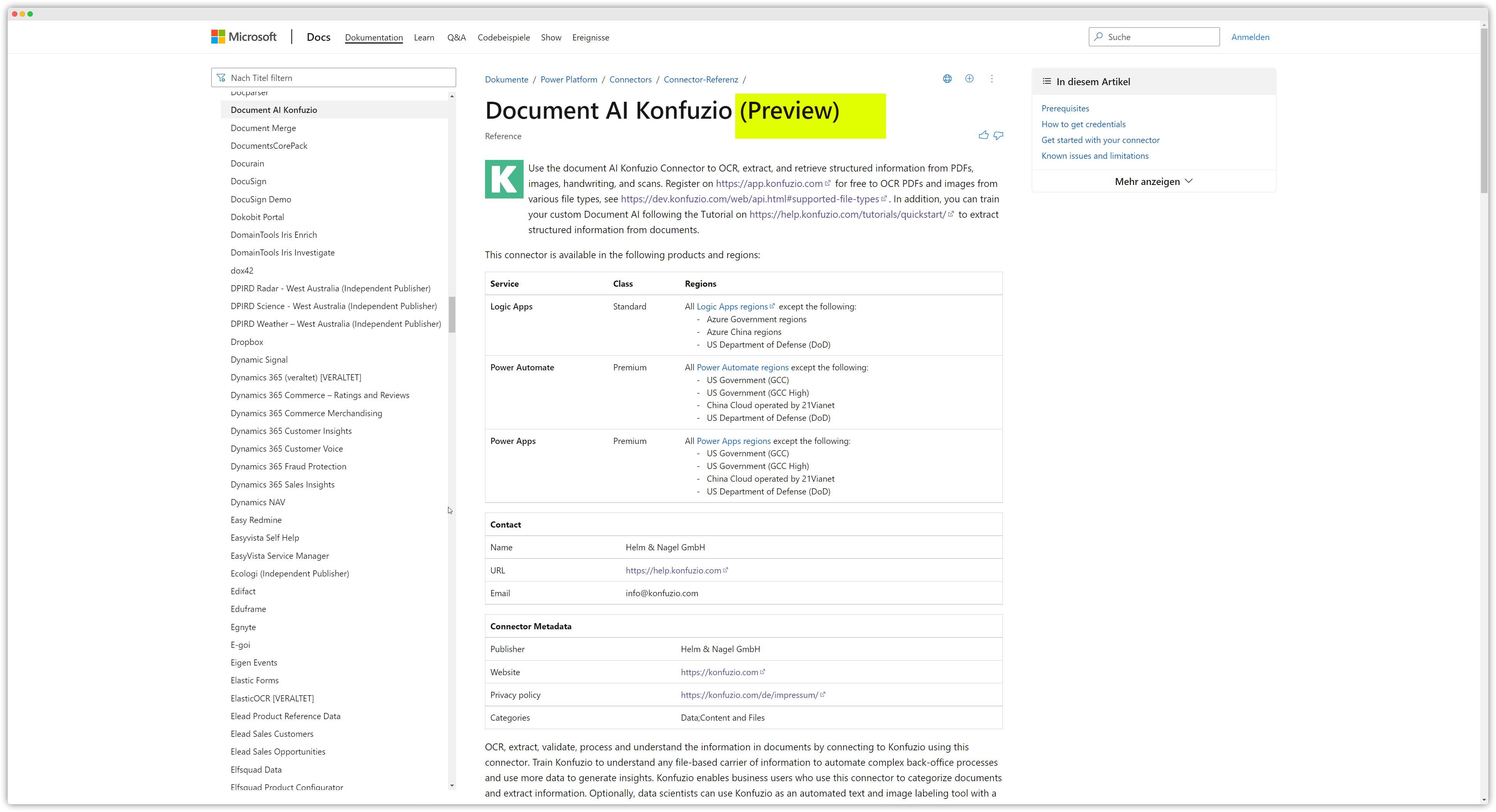This screenshot has height=812, width=1496.
Task: Give thumbs-down feedback on the article
Action: pos(999,135)
